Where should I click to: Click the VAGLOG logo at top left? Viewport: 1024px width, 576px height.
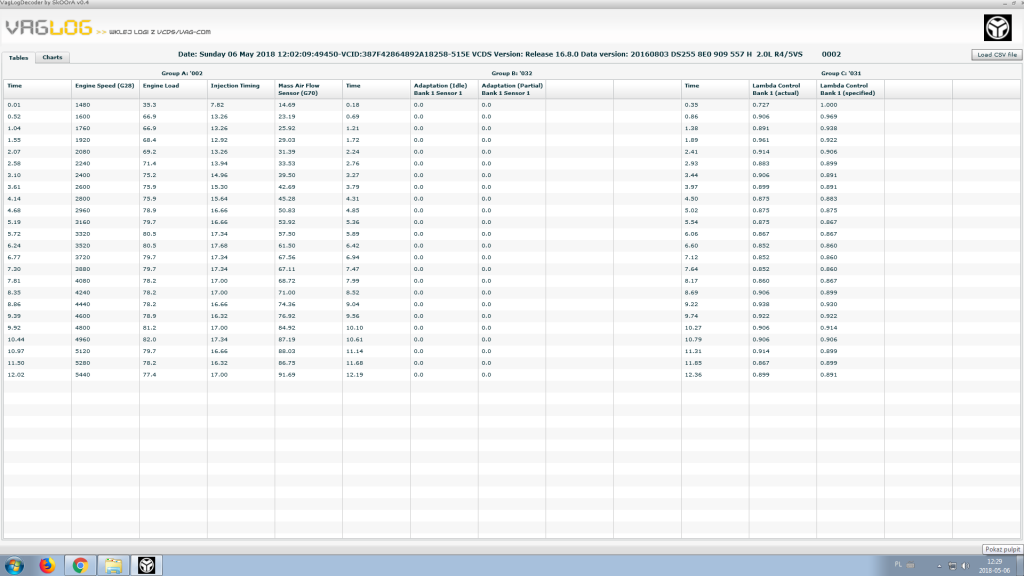click(49, 27)
